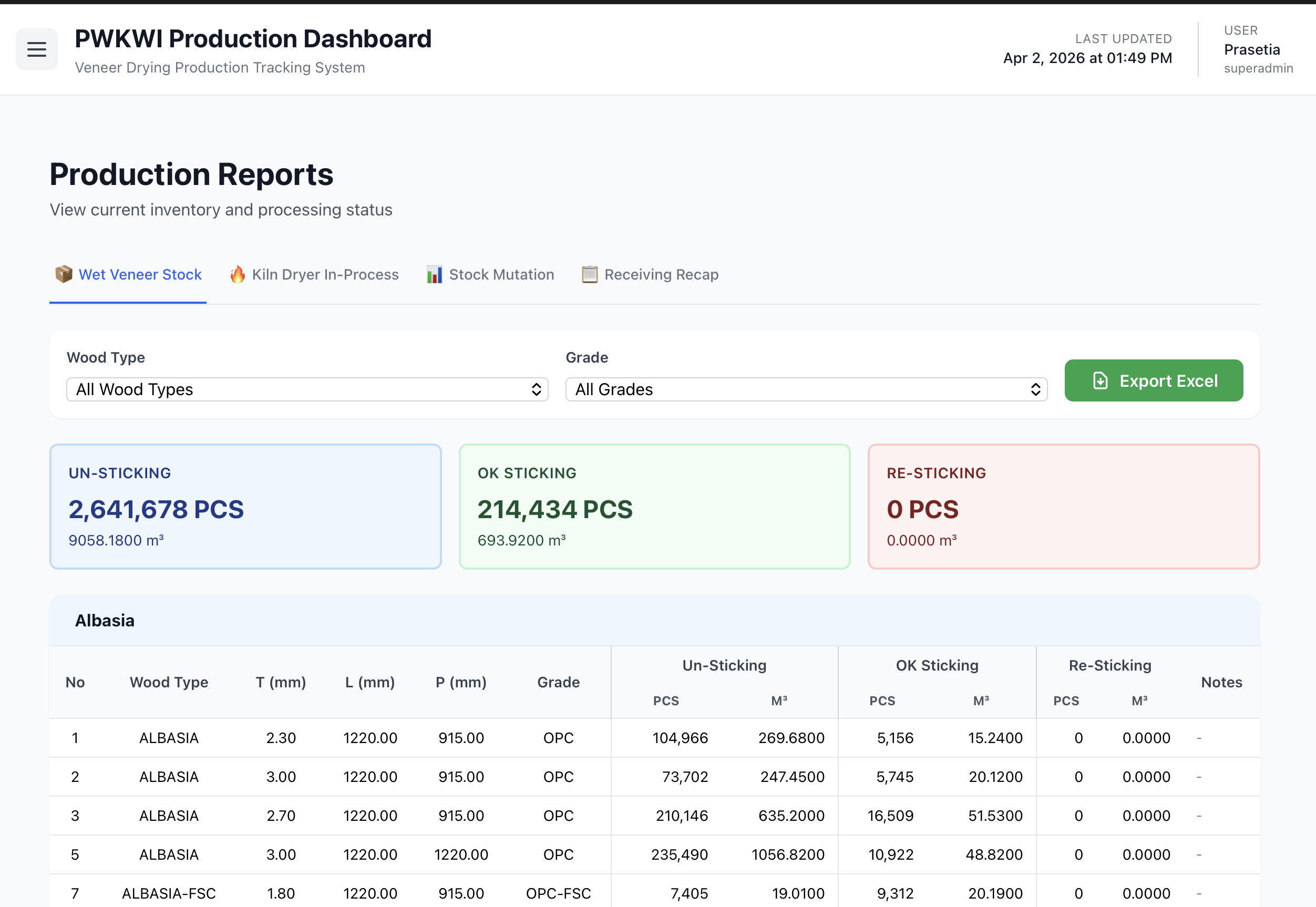This screenshot has height=907, width=1316.
Task: Select the Wet Veneer Stock tab
Action: click(140, 274)
